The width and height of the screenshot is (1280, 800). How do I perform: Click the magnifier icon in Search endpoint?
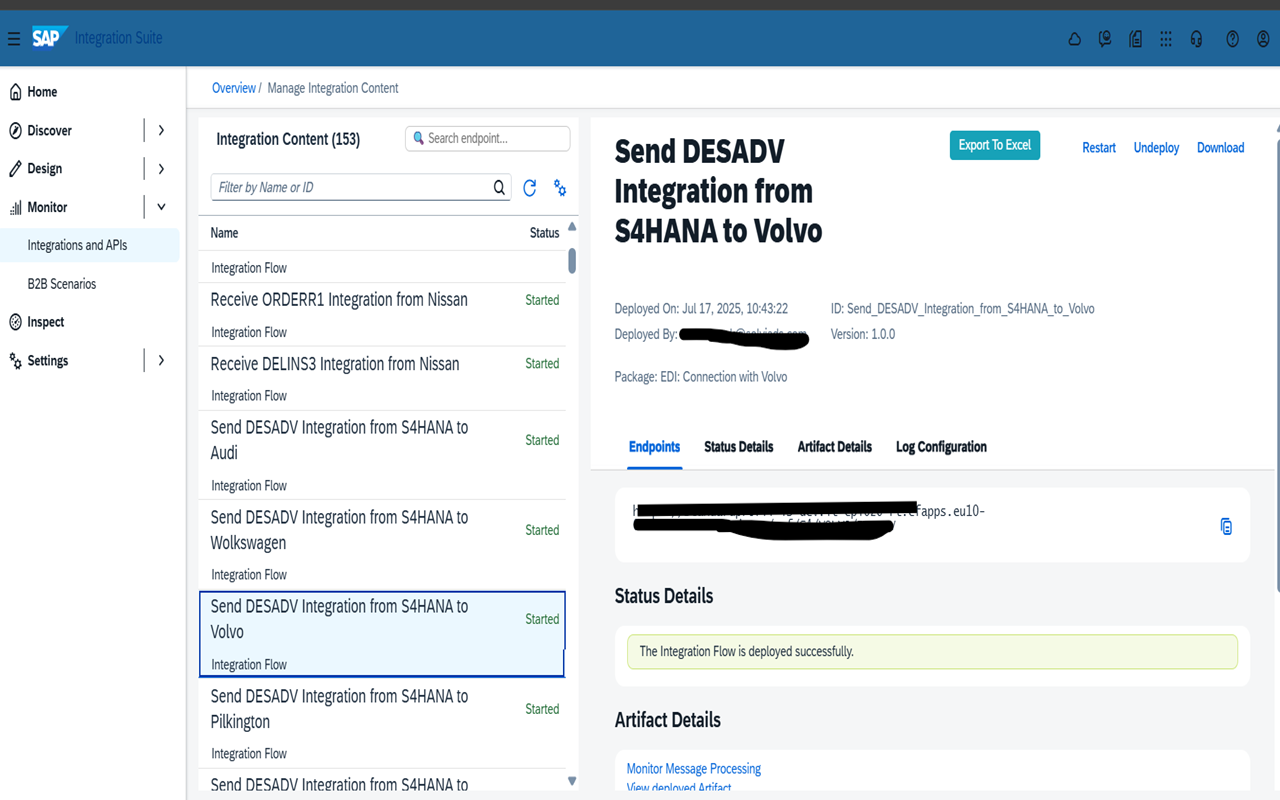(x=419, y=138)
